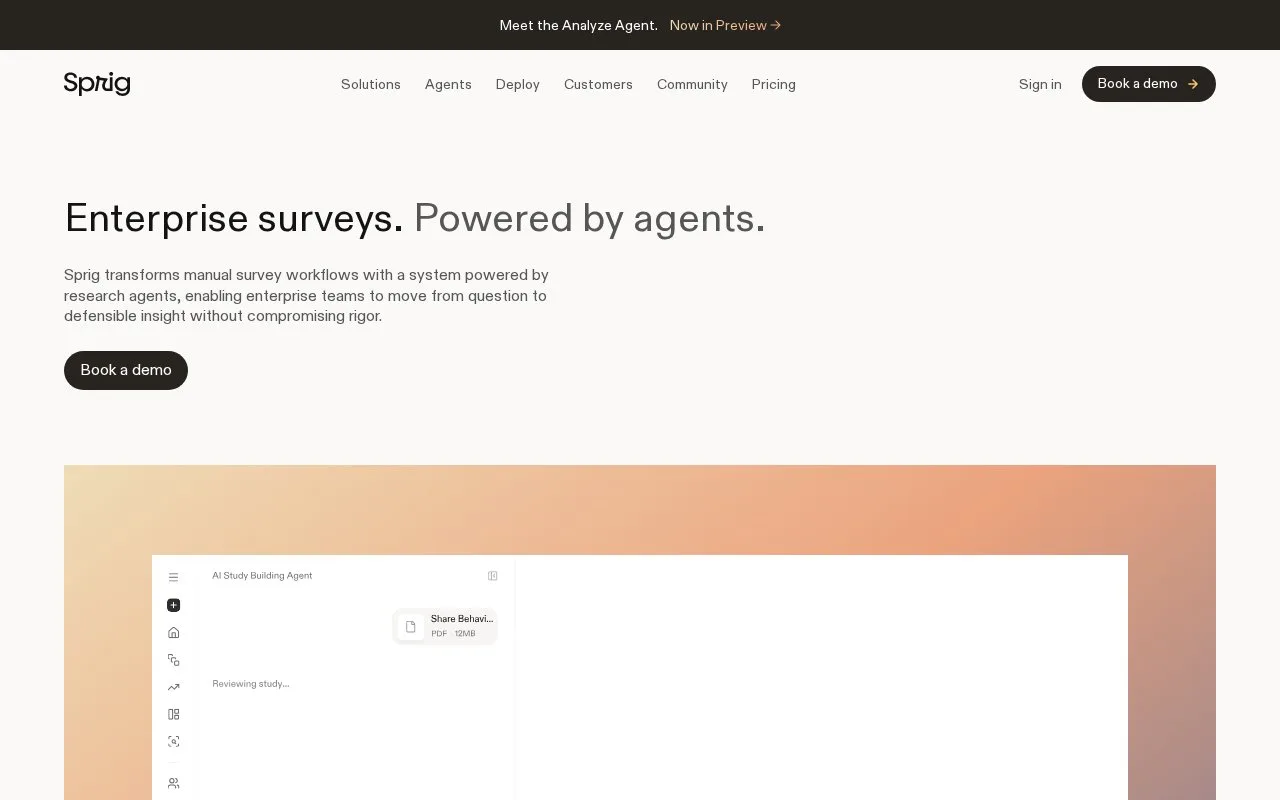The width and height of the screenshot is (1280, 800).
Task: Click the black plus icon in the preview sidebar
Action: 173,605
